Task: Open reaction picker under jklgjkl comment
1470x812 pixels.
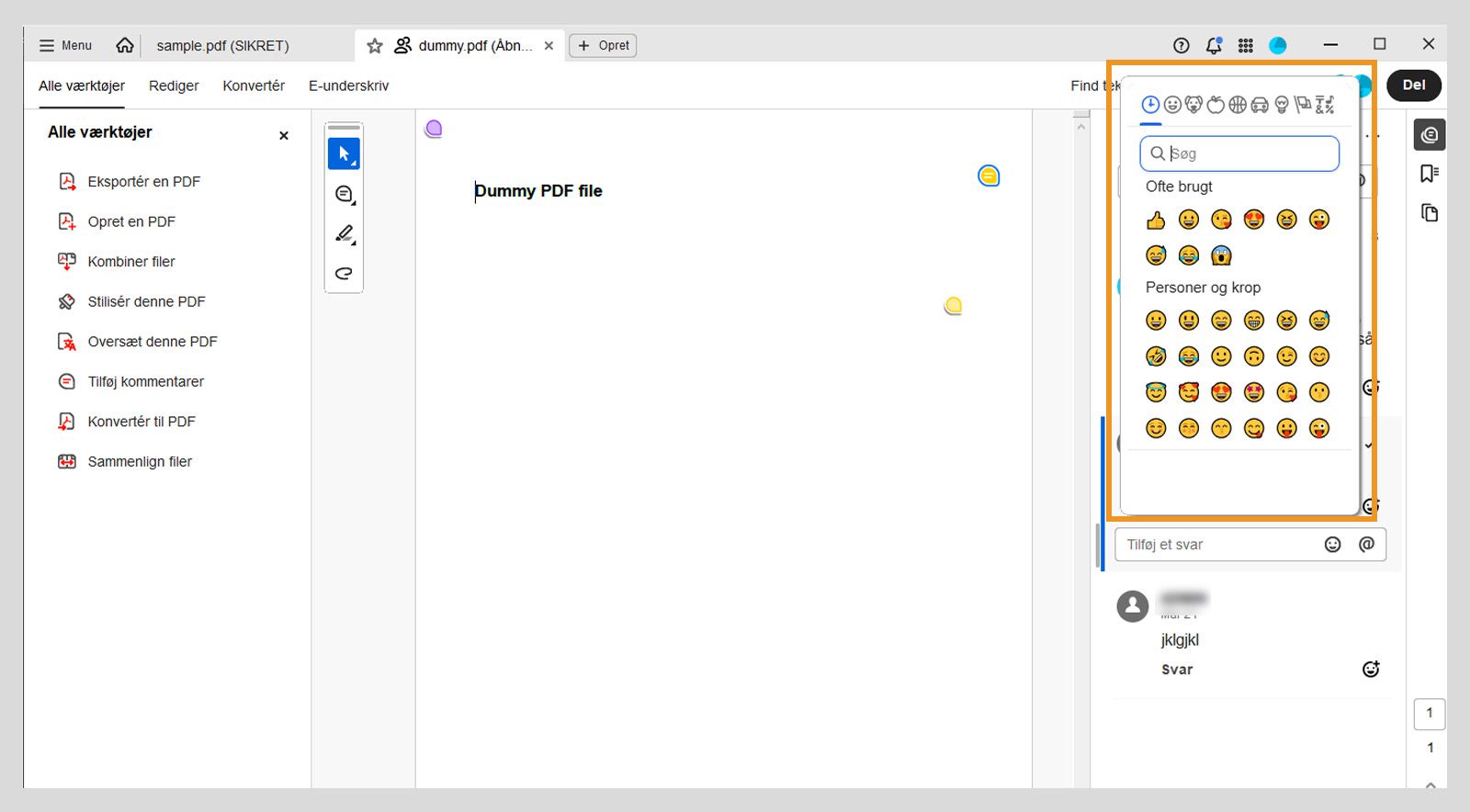Action: coord(1371,670)
